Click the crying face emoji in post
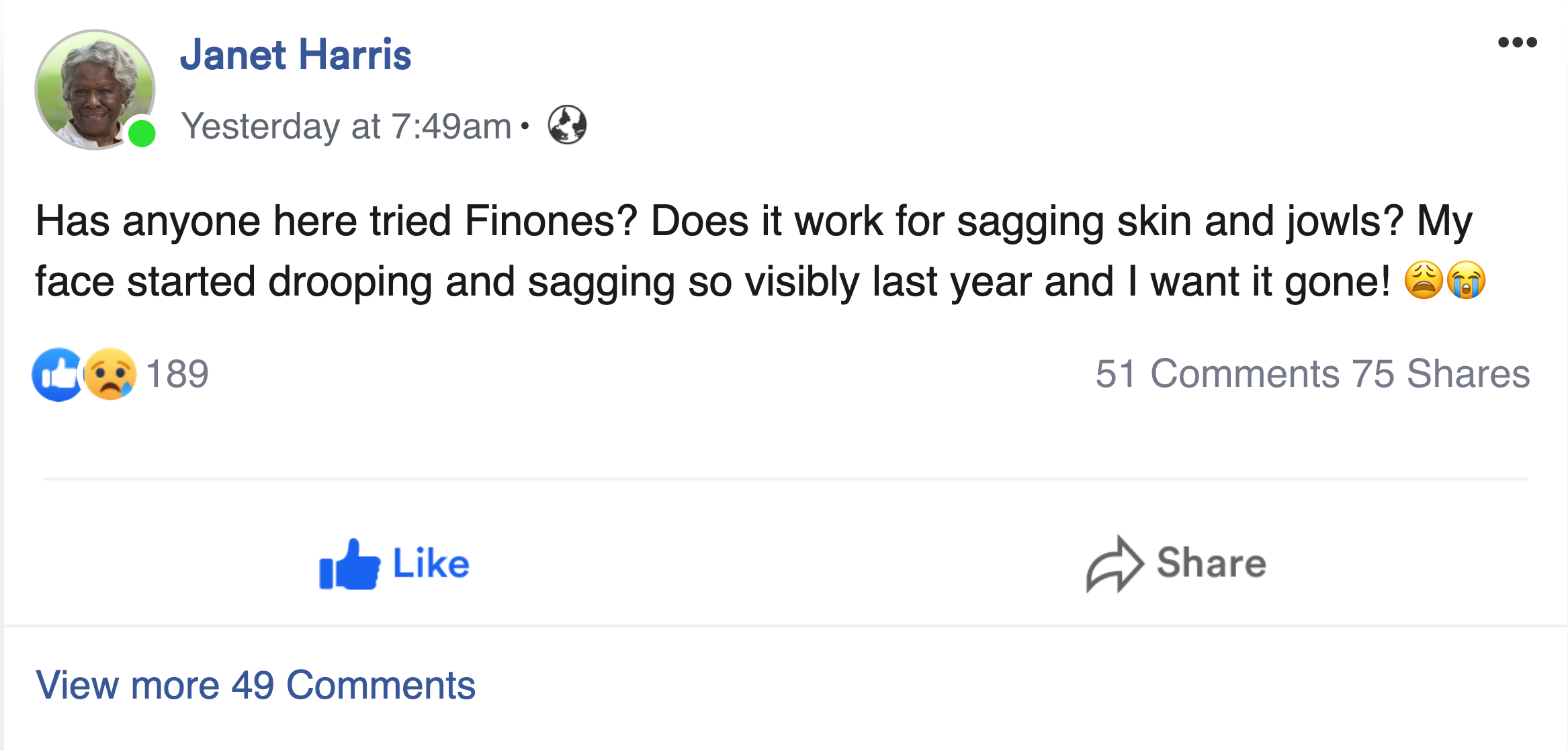Screen dimensions: 1568x751 pyautogui.click(x=1466, y=280)
